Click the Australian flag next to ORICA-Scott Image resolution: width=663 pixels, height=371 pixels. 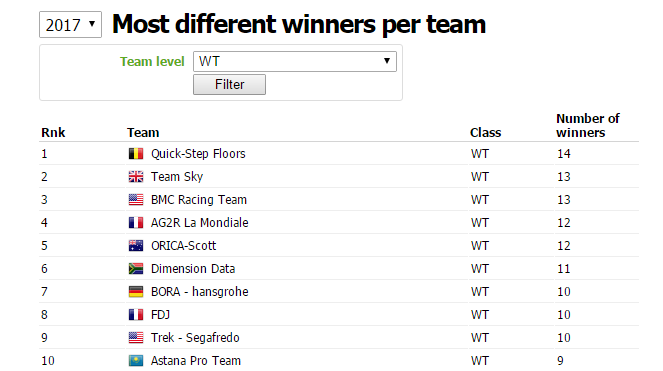pos(136,245)
